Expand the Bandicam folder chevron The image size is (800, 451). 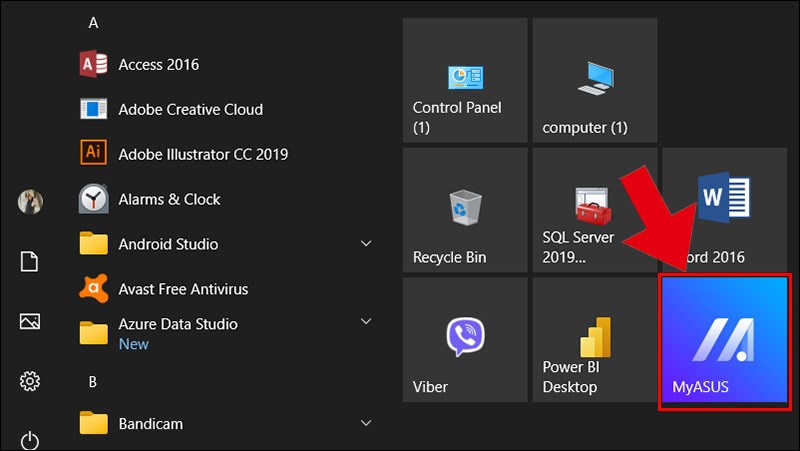(x=366, y=423)
